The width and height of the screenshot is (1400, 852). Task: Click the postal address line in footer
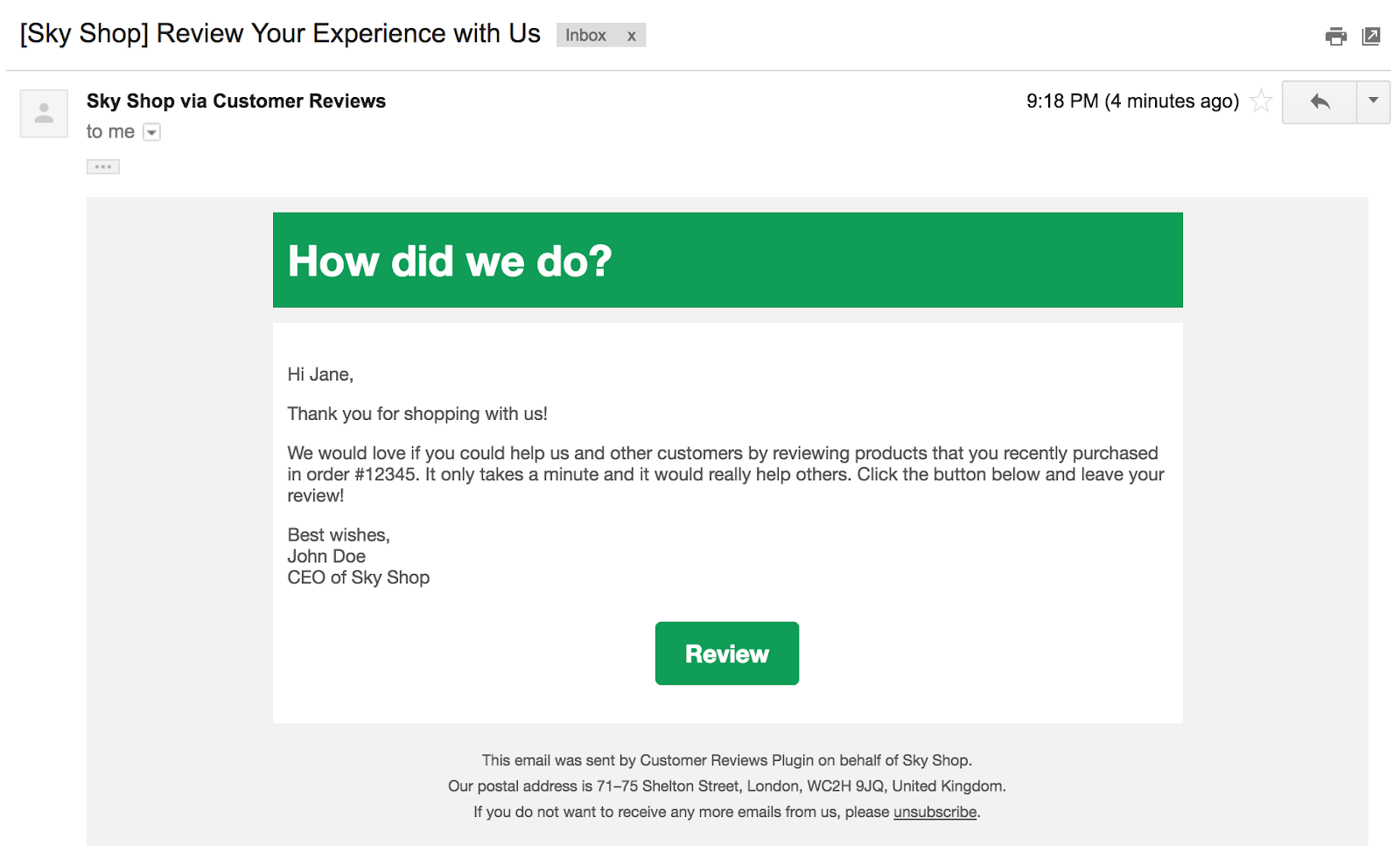(726, 786)
